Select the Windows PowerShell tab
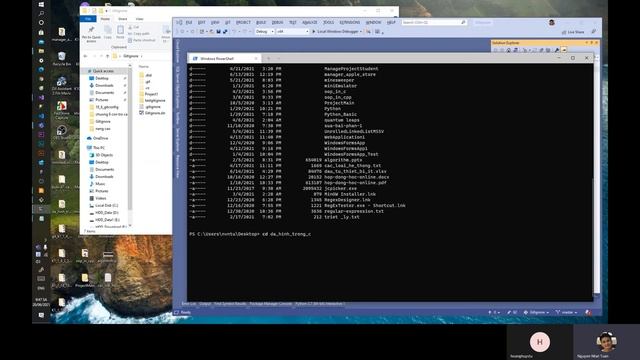The width and height of the screenshot is (640, 360). pyautogui.click(x=224, y=58)
